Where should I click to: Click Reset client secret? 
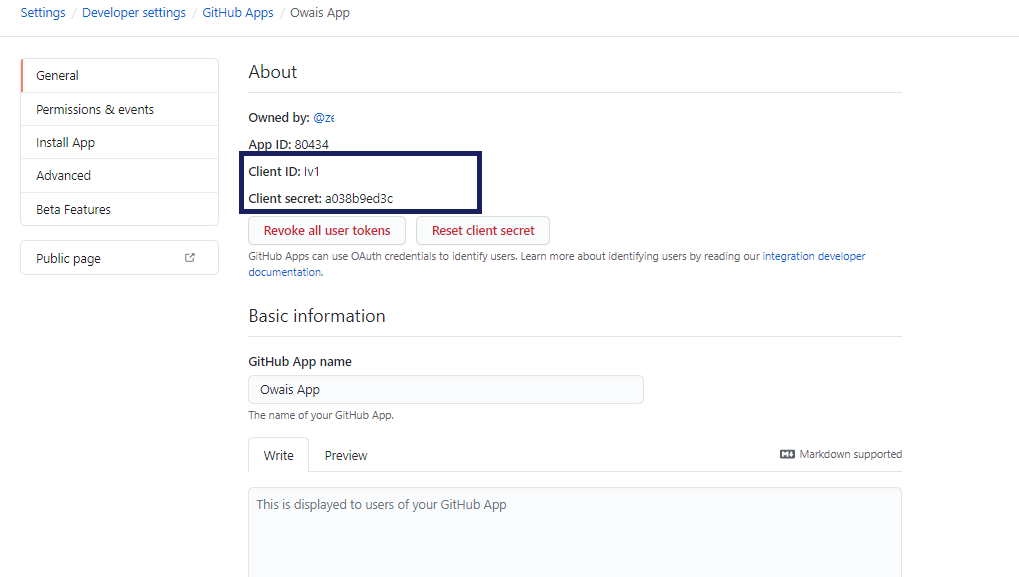482,230
